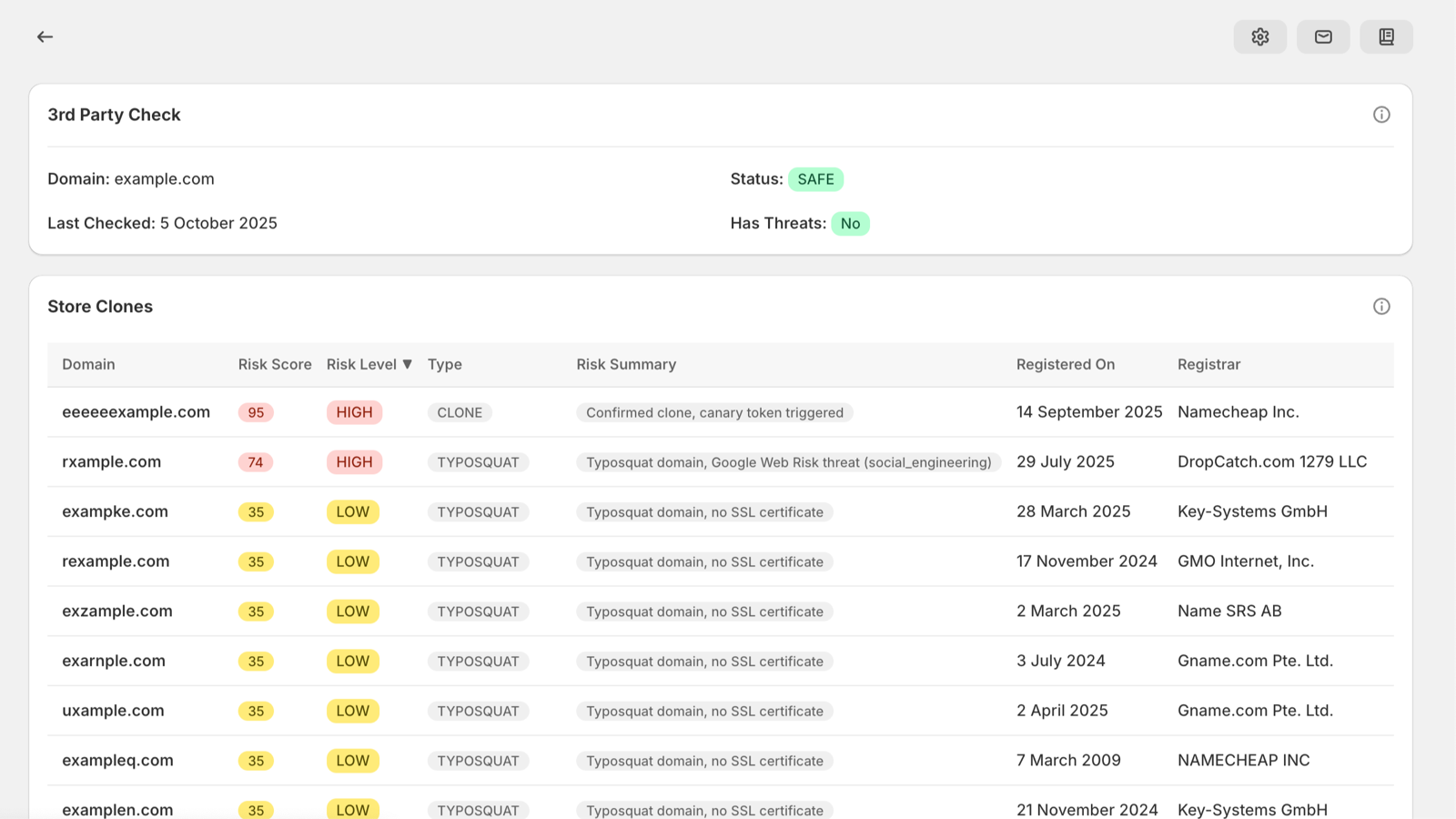
Task: Select the rxample.com domain entry
Action: tap(111, 462)
